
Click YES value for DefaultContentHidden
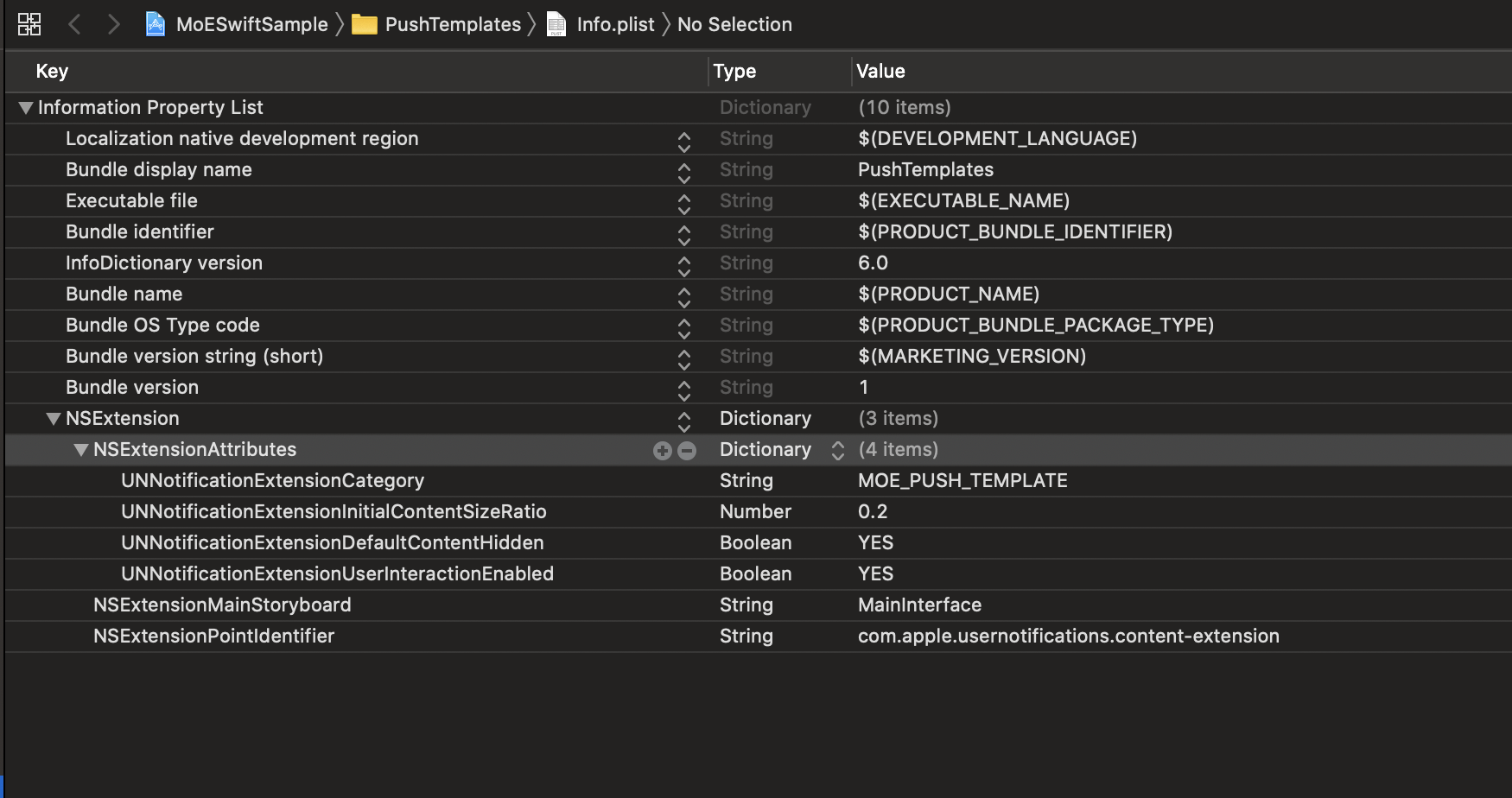click(875, 543)
